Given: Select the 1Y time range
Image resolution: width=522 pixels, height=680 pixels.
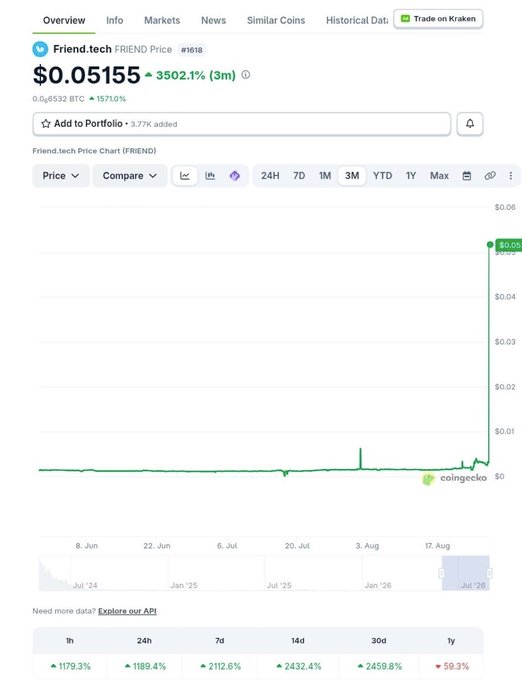Looking at the screenshot, I should click(x=411, y=176).
